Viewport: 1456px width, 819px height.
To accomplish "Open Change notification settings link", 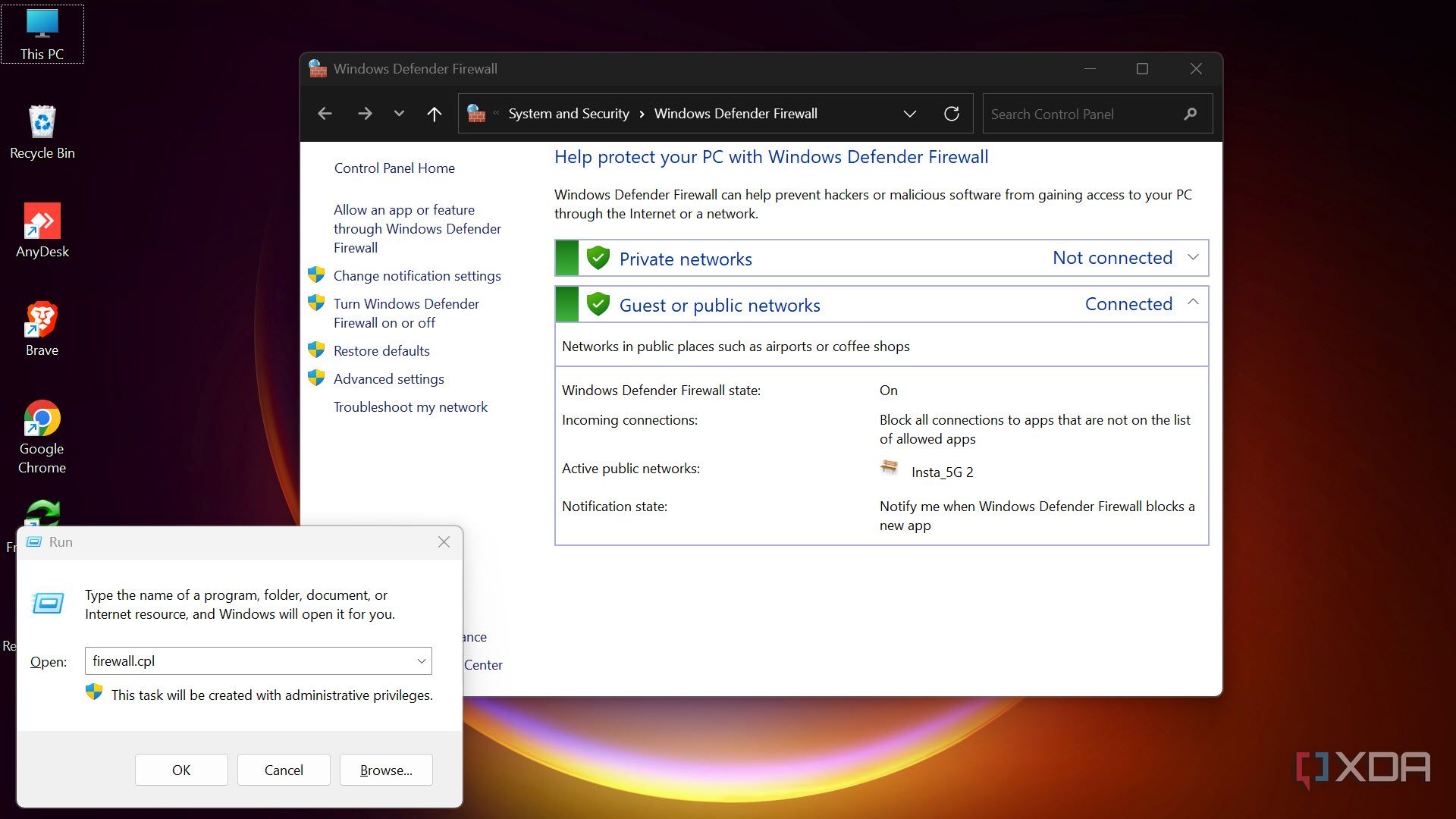I will point(417,276).
